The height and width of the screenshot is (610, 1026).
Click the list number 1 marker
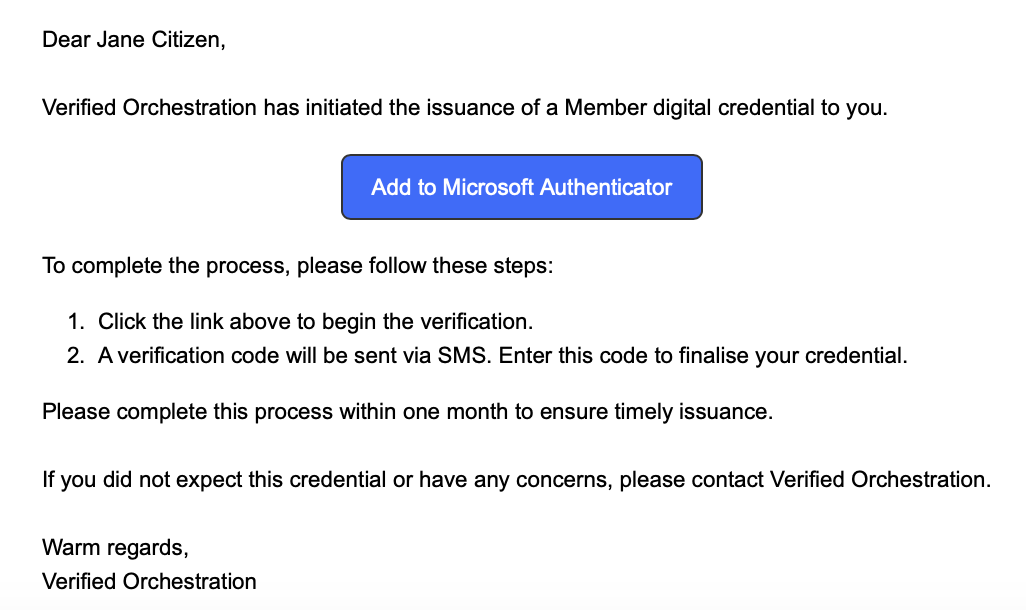76,321
